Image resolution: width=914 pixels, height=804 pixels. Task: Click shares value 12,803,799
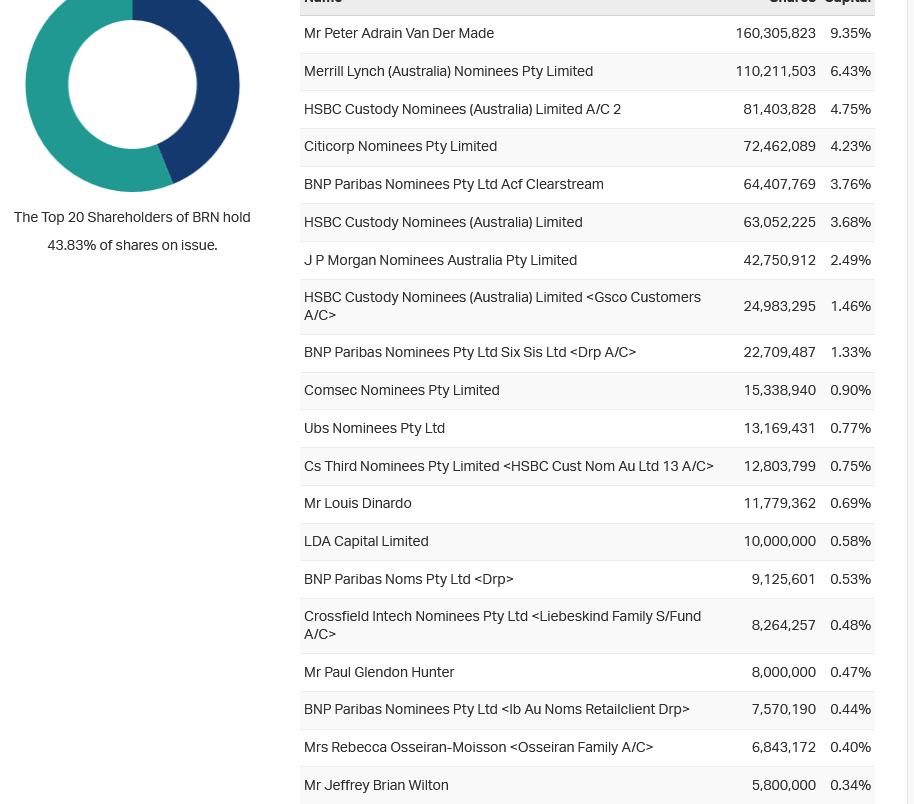pos(779,466)
